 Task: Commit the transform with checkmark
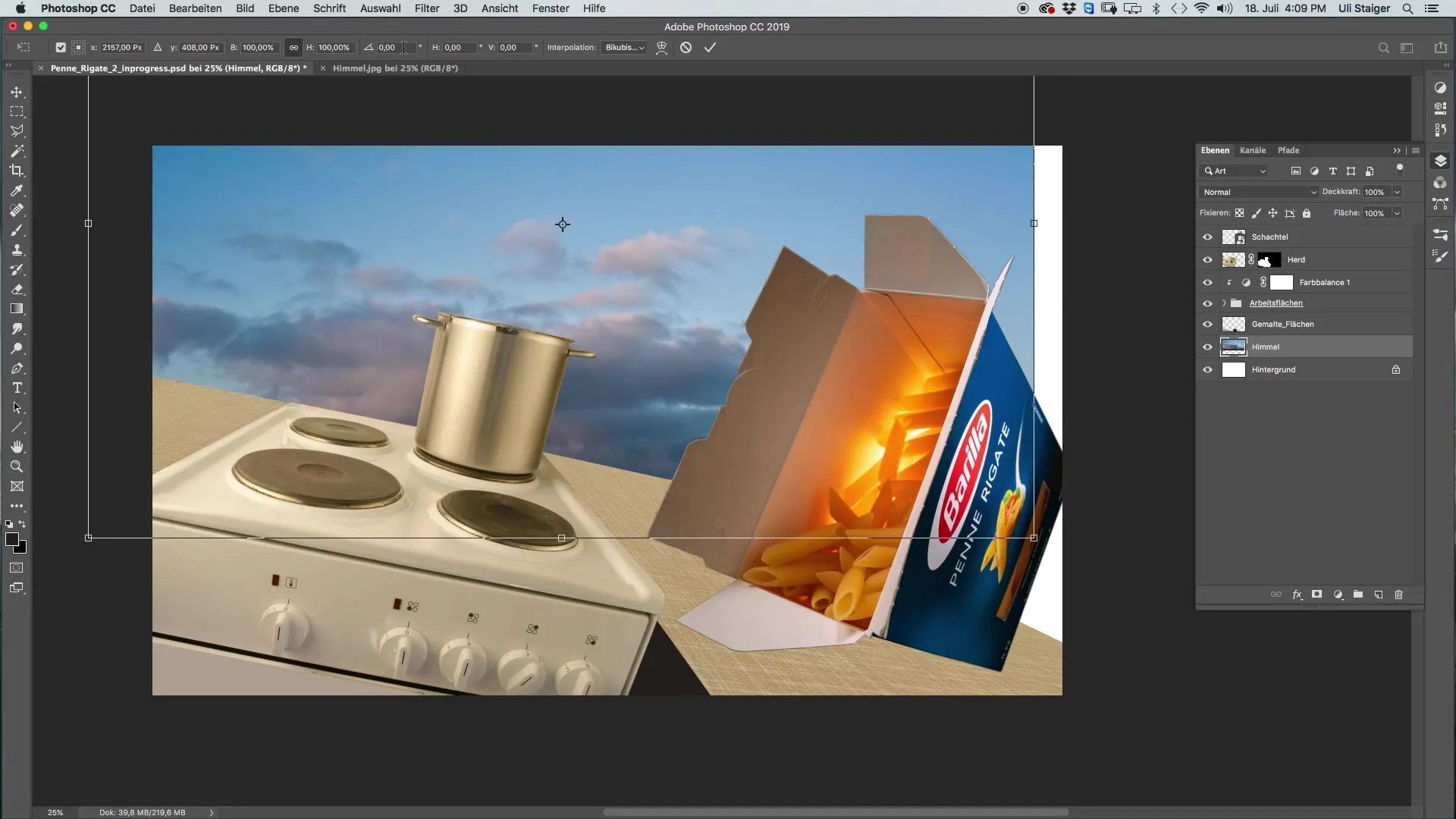click(710, 47)
